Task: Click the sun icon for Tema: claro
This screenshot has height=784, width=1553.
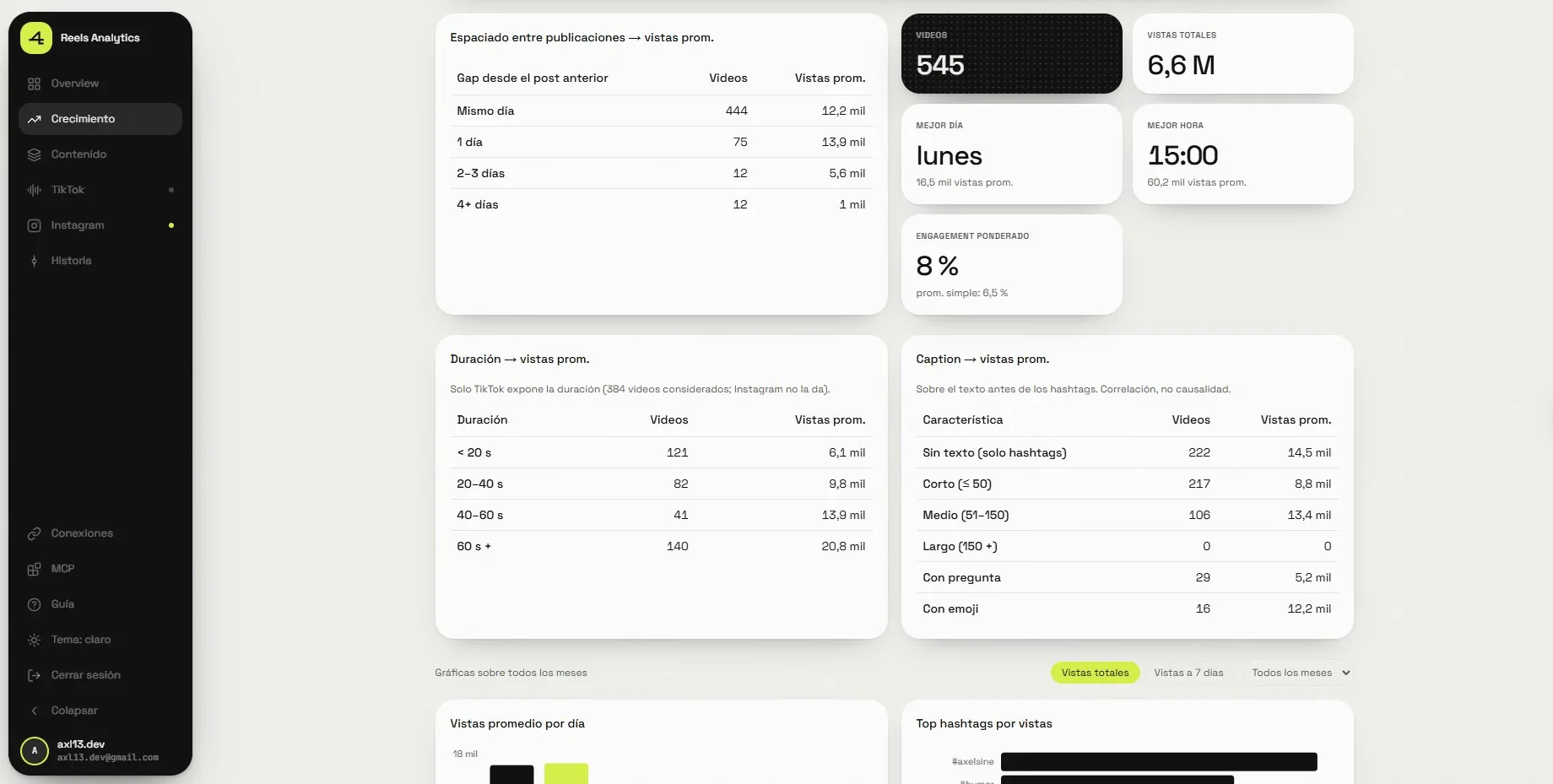Action: pos(34,640)
